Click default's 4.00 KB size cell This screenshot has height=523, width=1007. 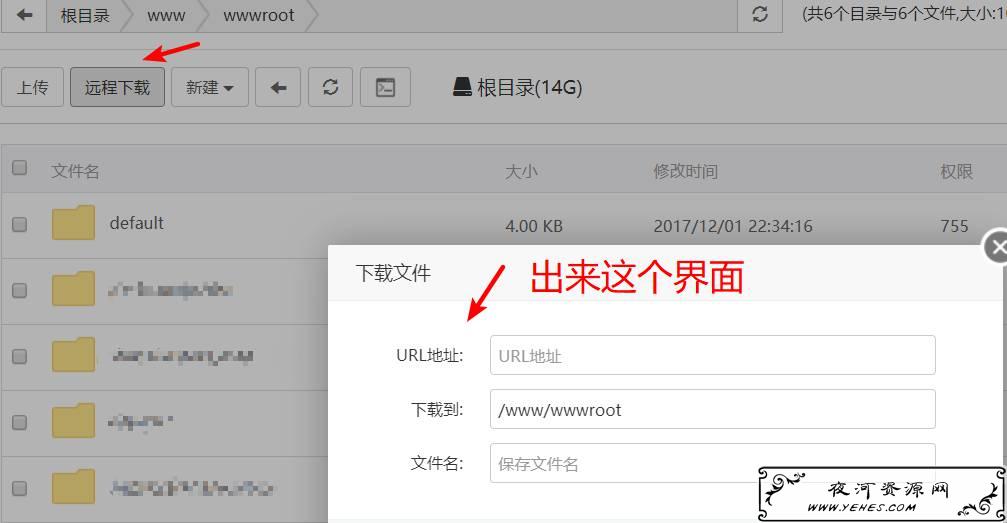[534, 226]
